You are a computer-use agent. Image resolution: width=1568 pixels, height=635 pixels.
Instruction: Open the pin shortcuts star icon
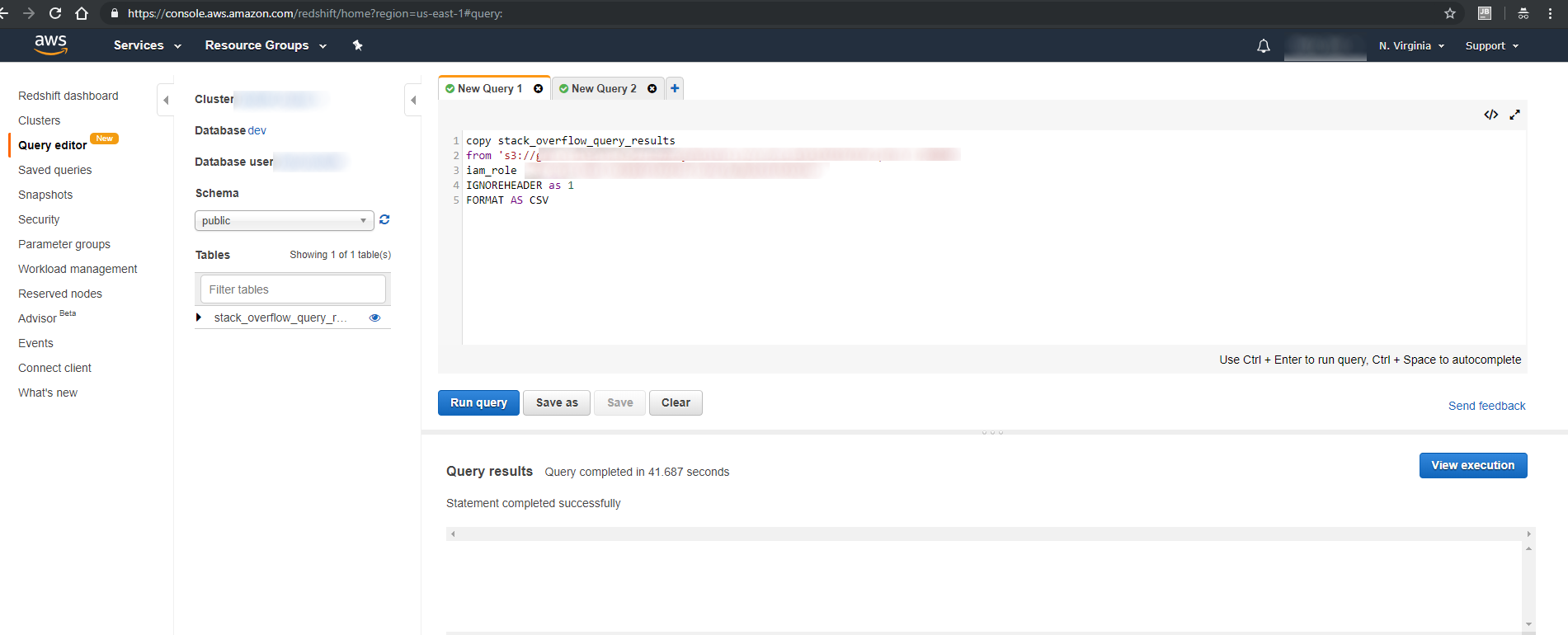357,45
